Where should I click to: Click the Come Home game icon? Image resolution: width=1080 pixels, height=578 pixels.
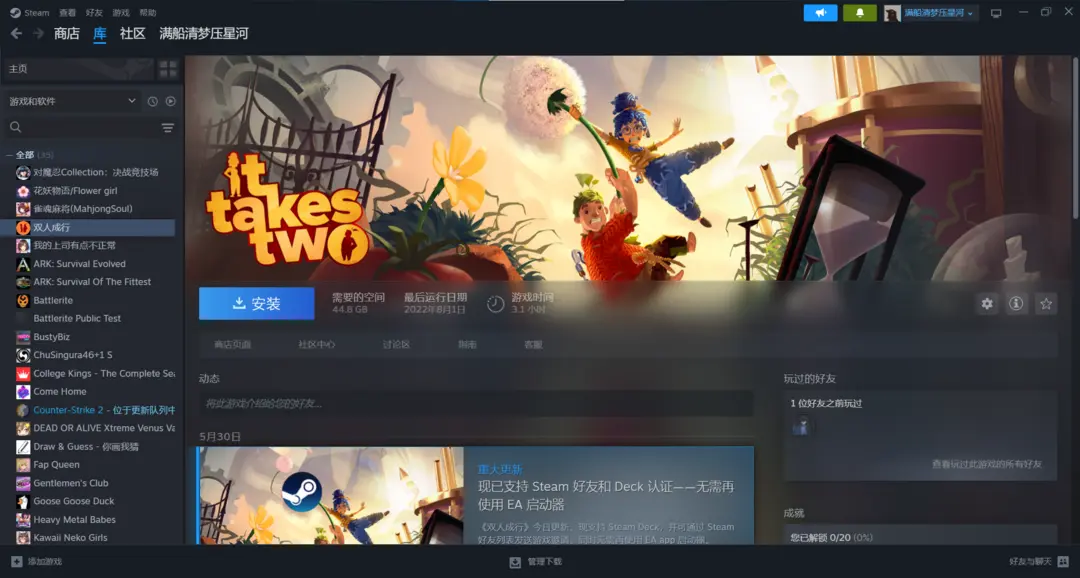coord(23,392)
